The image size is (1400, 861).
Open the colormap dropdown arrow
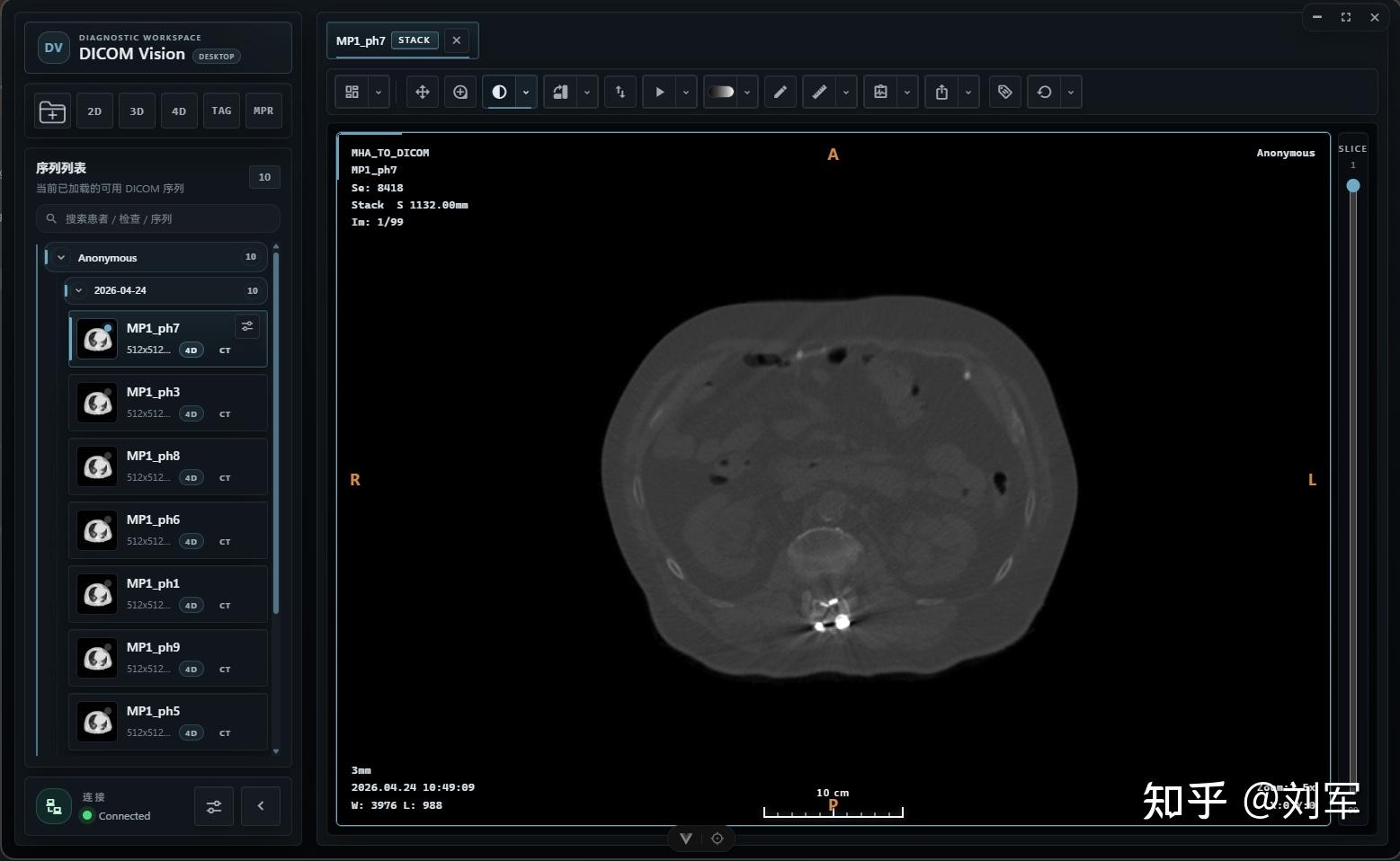[747, 92]
